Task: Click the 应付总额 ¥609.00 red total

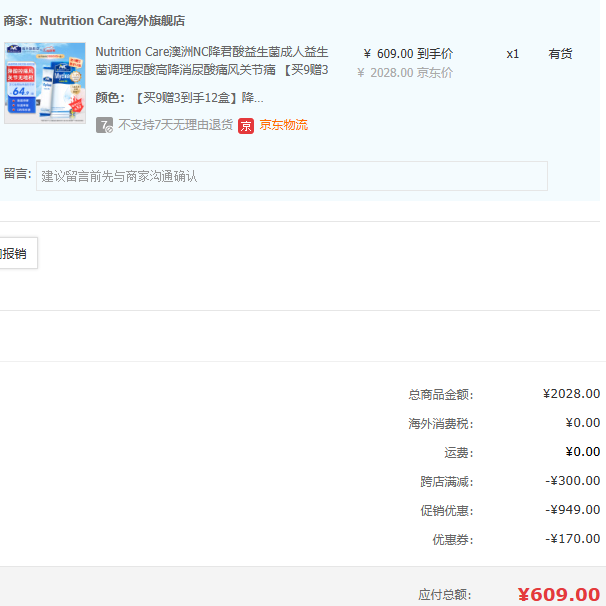Action: click(x=559, y=594)
